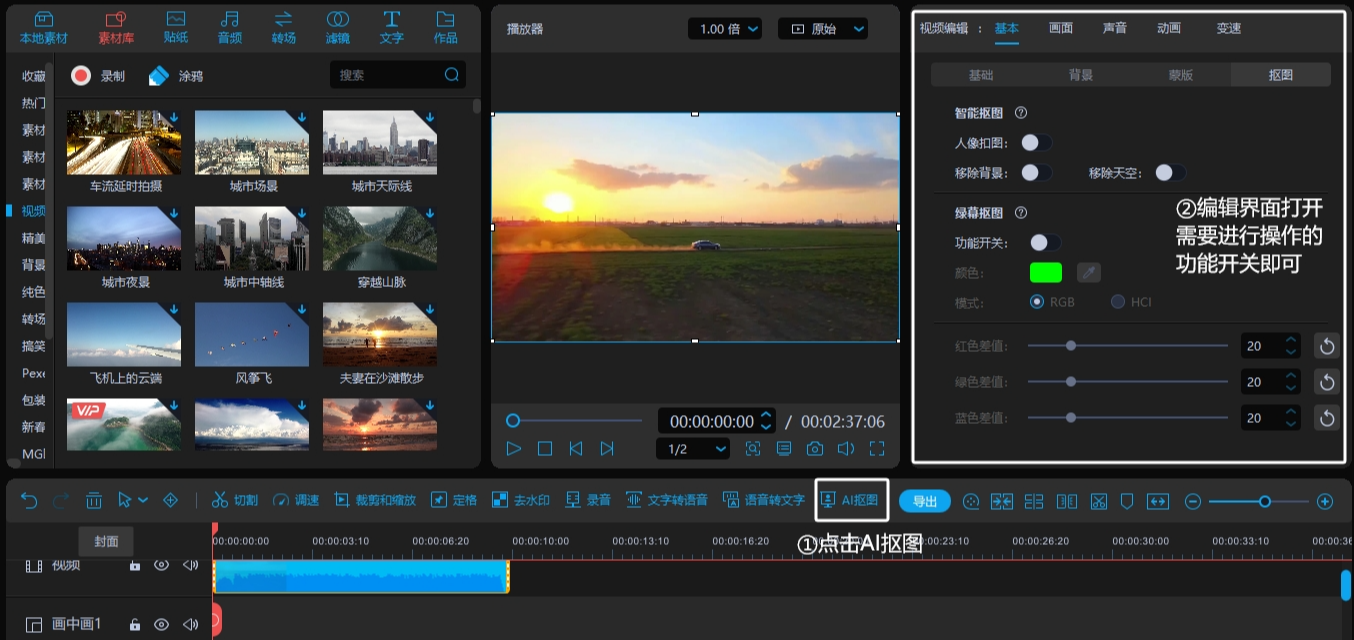1354x640 pixels.
Task: Click the 导出 export button
Action: point(924,501)
